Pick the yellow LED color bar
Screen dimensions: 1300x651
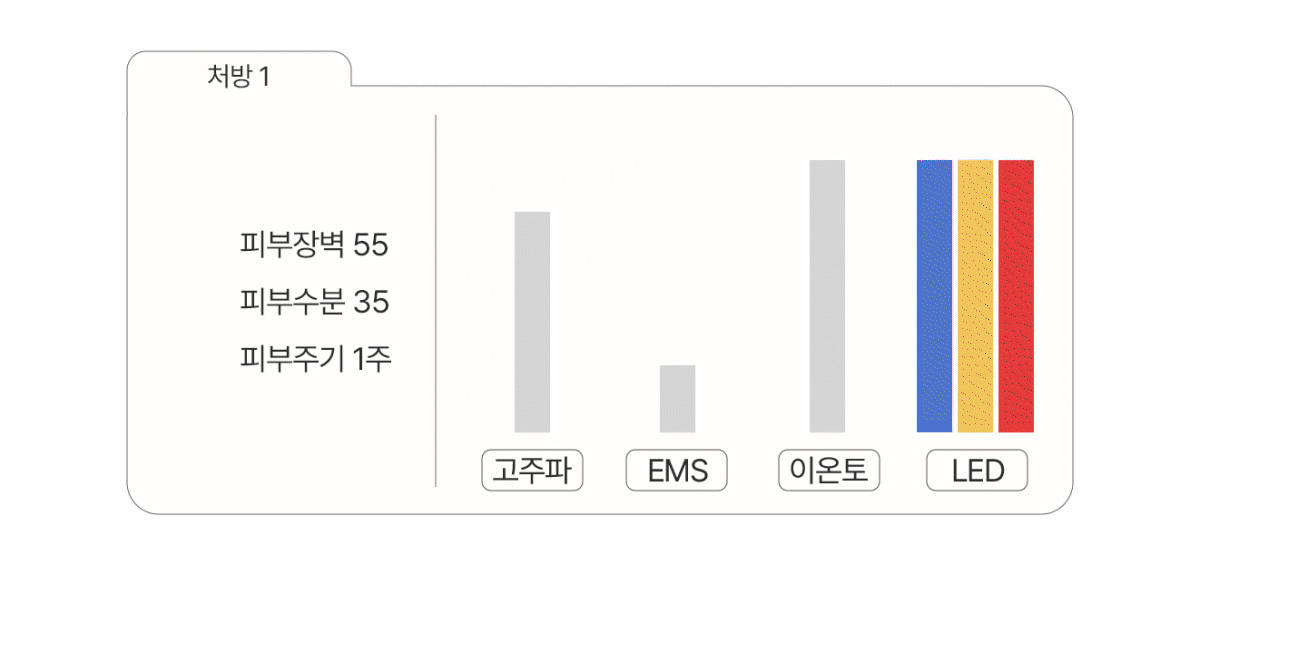tap(975, 296)
